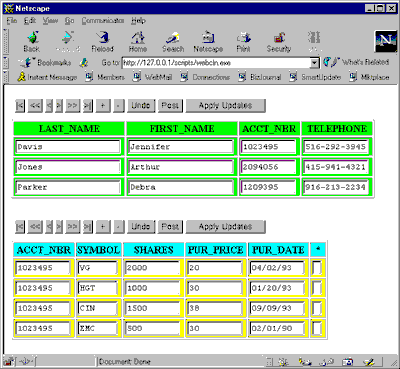This screenshot has height=369, width=400.
Task: Click the SYMBOL column header
Action: click(x=98, y=250)
